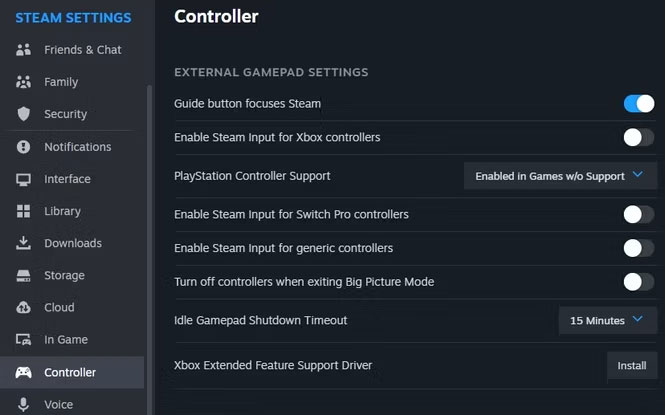Disable Guide button focuses Steam toggle
Viewport: 665px width, 415px height.
pyautogui.click(x=638, y=103)
